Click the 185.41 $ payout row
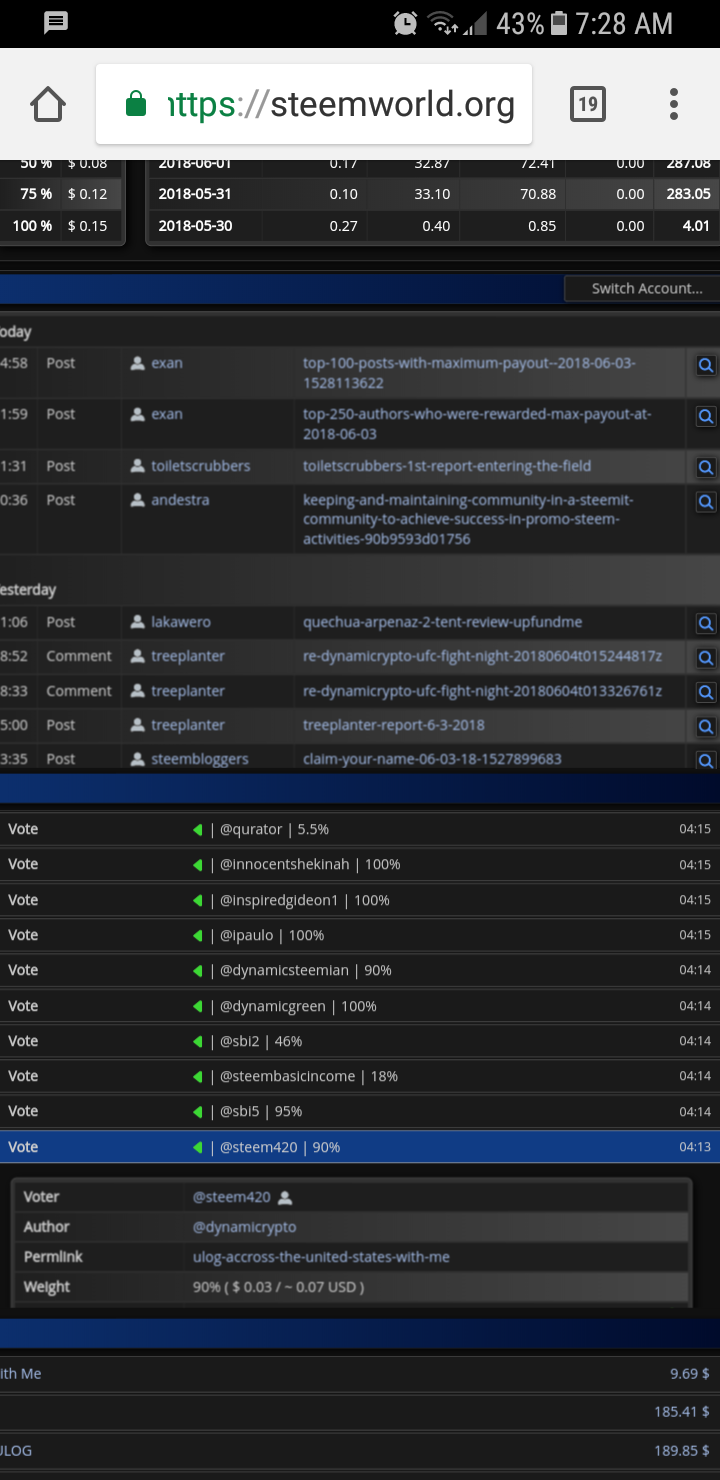This screenshot has width=720, height=1480. [360, 1412]
